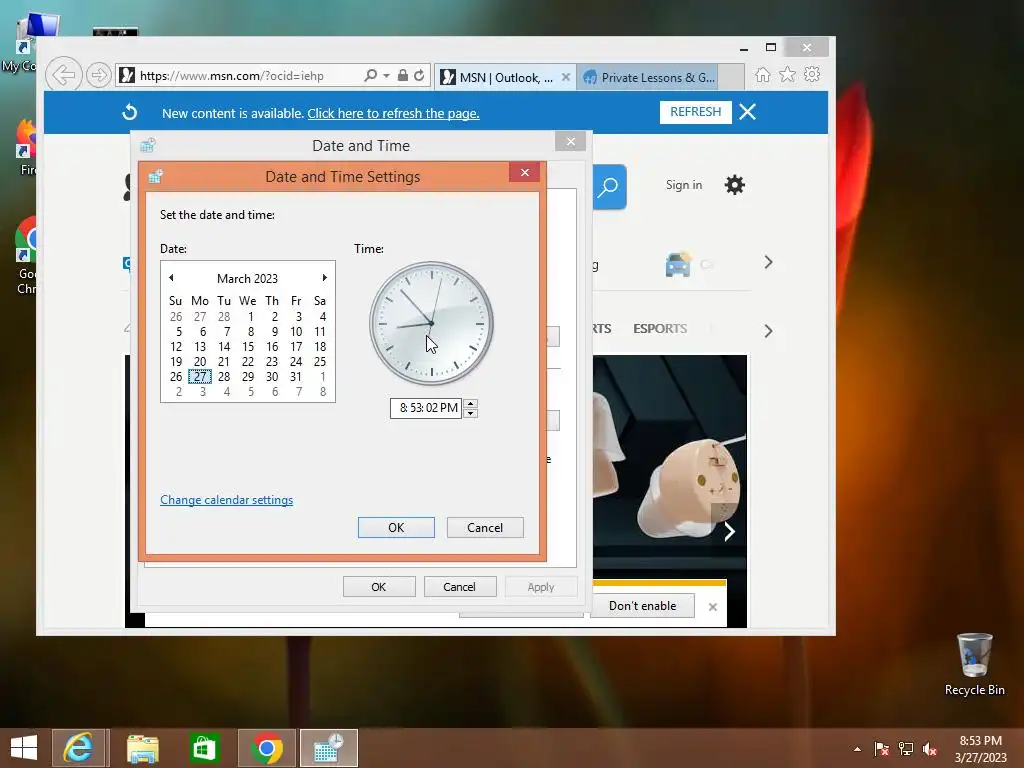
Task: Close the Don't enable prompt
Action: pyautogui.click(x=712, y=607)
